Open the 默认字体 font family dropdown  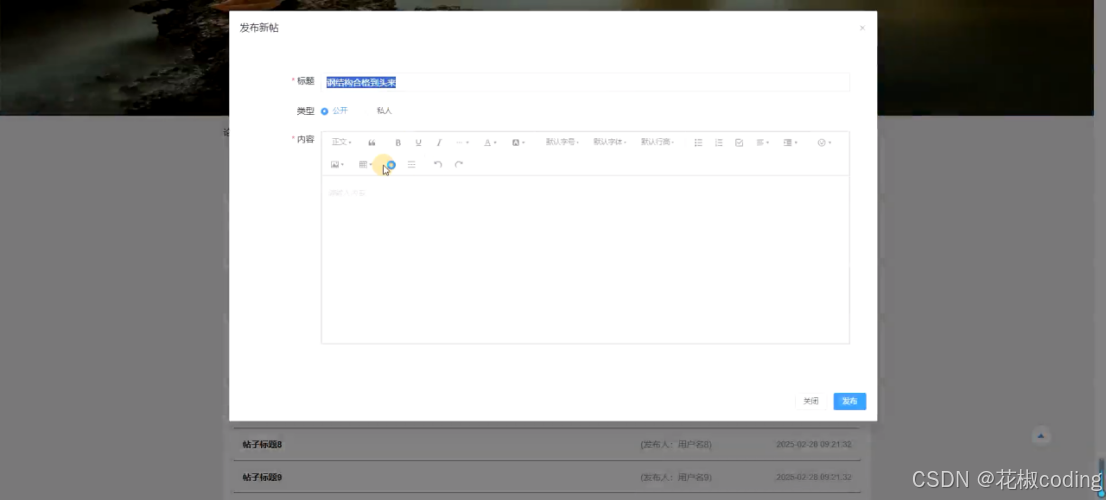point(609,142)
